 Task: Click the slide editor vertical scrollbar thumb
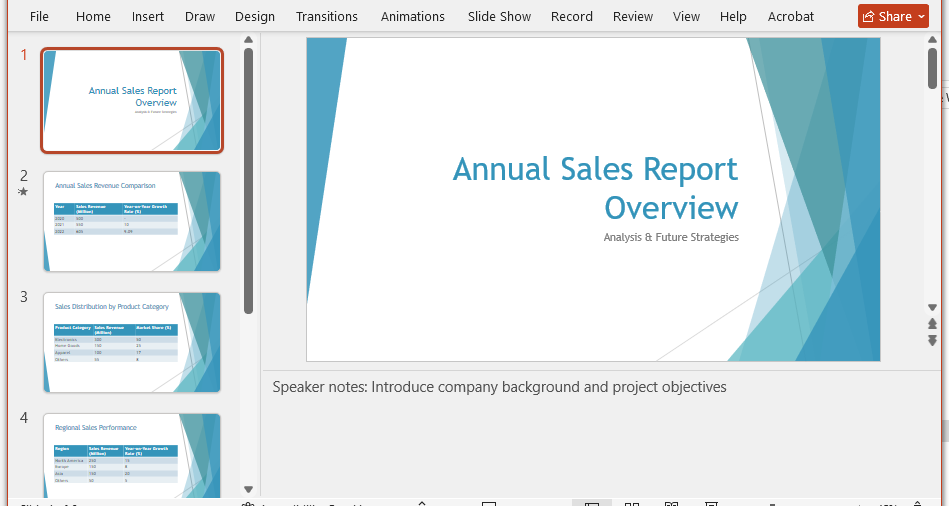932,68
